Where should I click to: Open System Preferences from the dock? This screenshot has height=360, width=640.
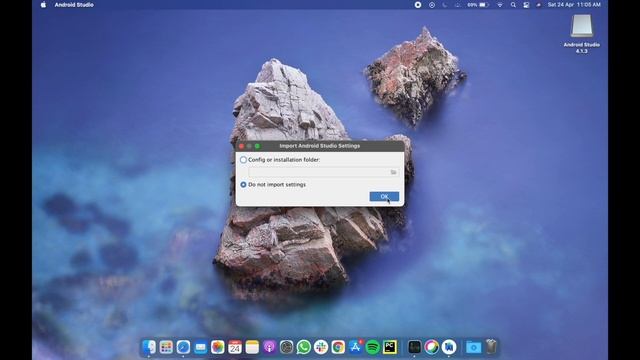click(x=287, y=347)
